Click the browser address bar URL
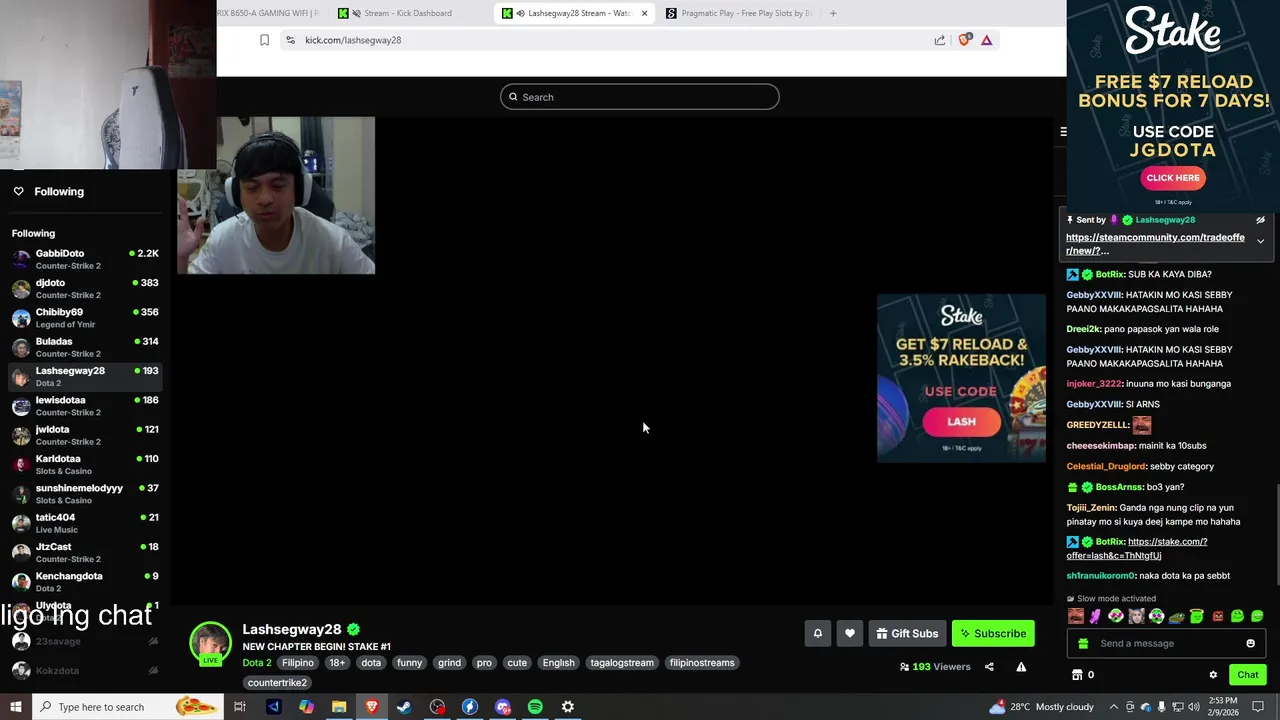 pos(353,40)
